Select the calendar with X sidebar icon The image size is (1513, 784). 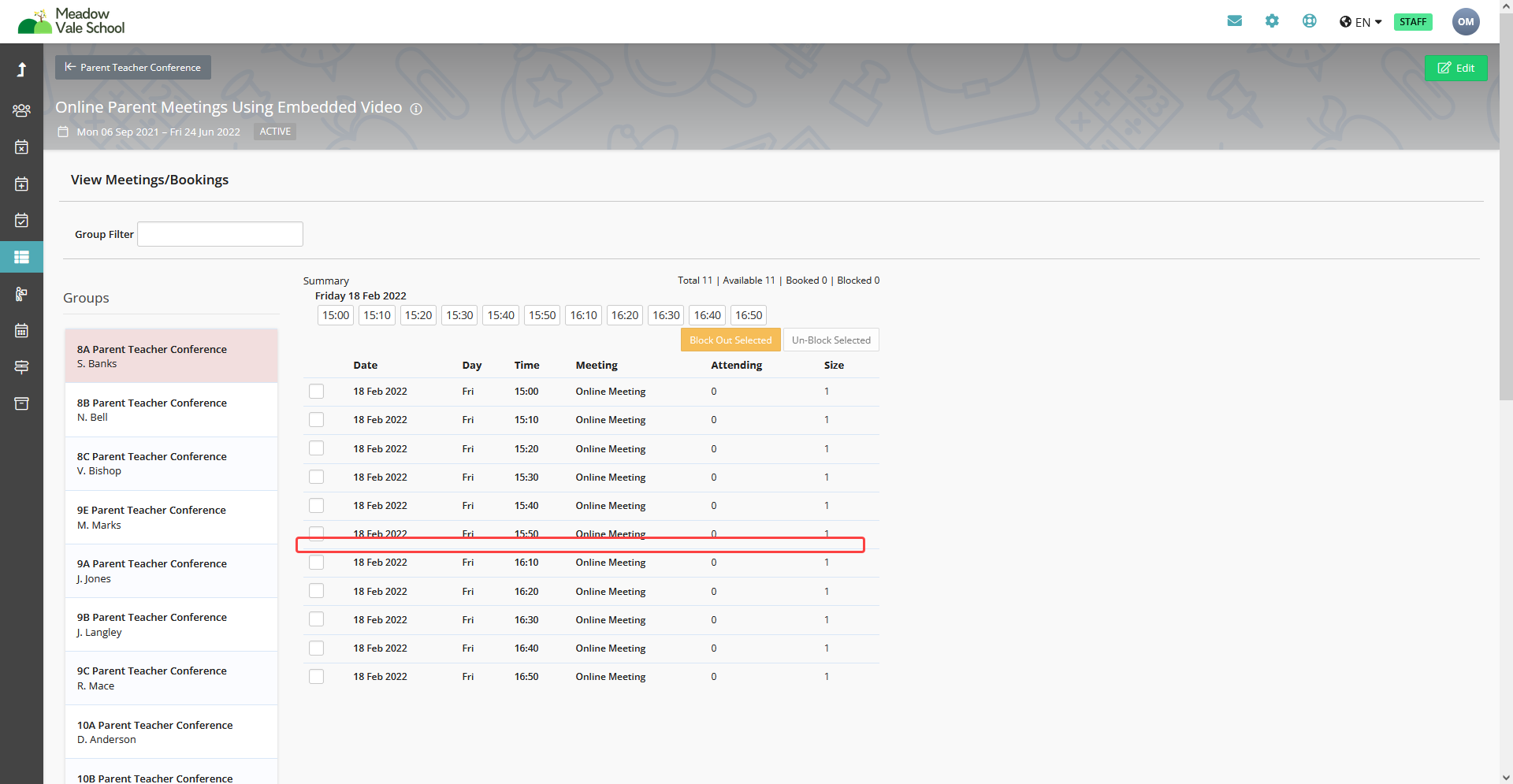pos(21,147)
